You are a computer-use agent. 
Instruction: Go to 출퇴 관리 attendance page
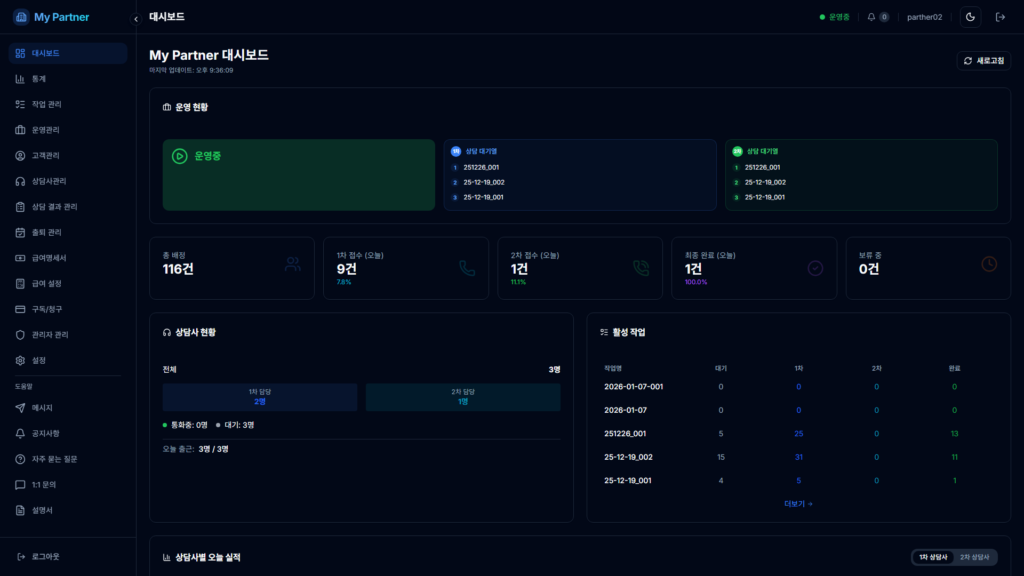[46, 232]
